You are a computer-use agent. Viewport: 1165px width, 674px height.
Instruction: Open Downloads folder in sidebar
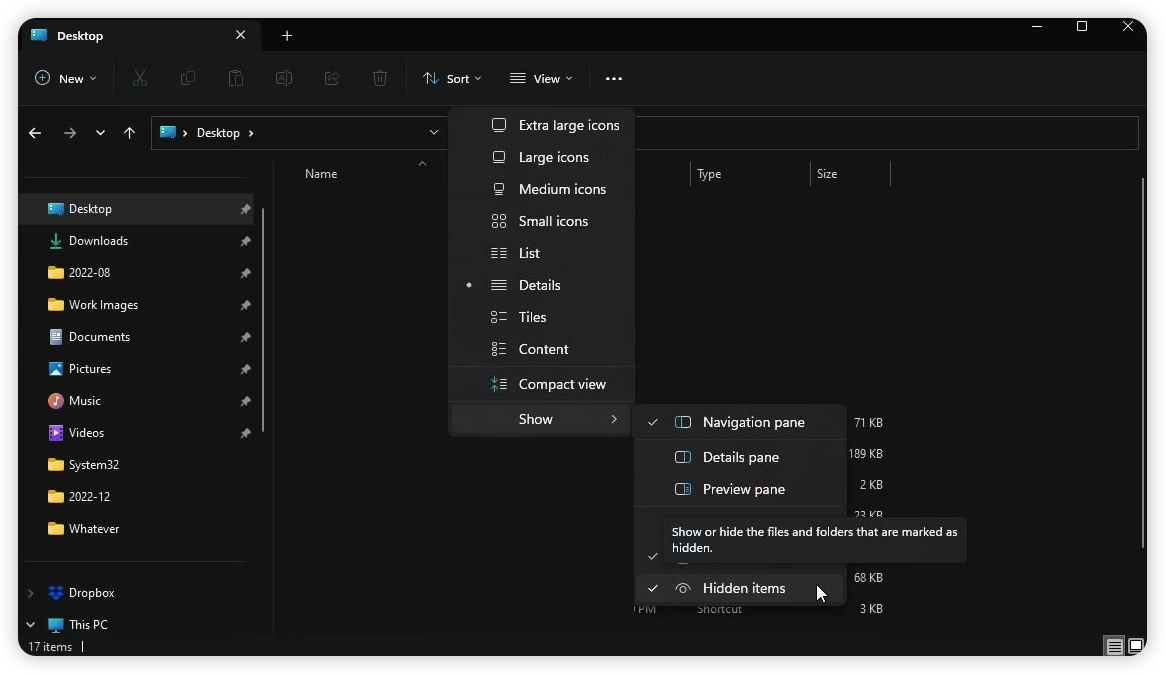pos(98,241)
